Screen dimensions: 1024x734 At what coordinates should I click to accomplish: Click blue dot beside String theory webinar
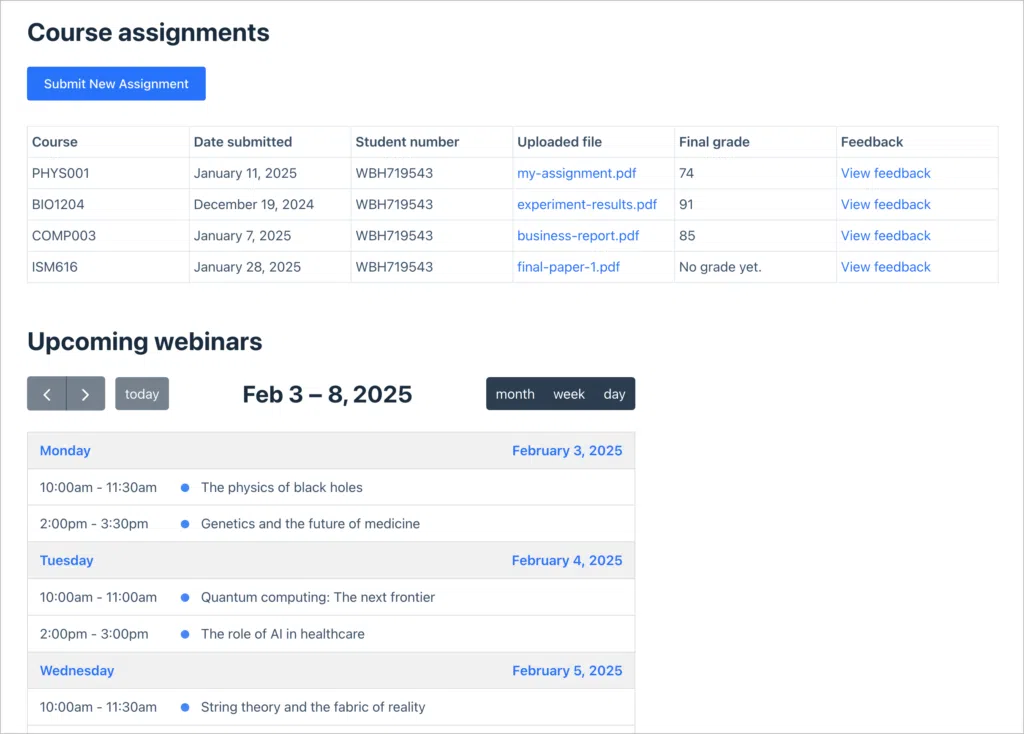(185, 708)
